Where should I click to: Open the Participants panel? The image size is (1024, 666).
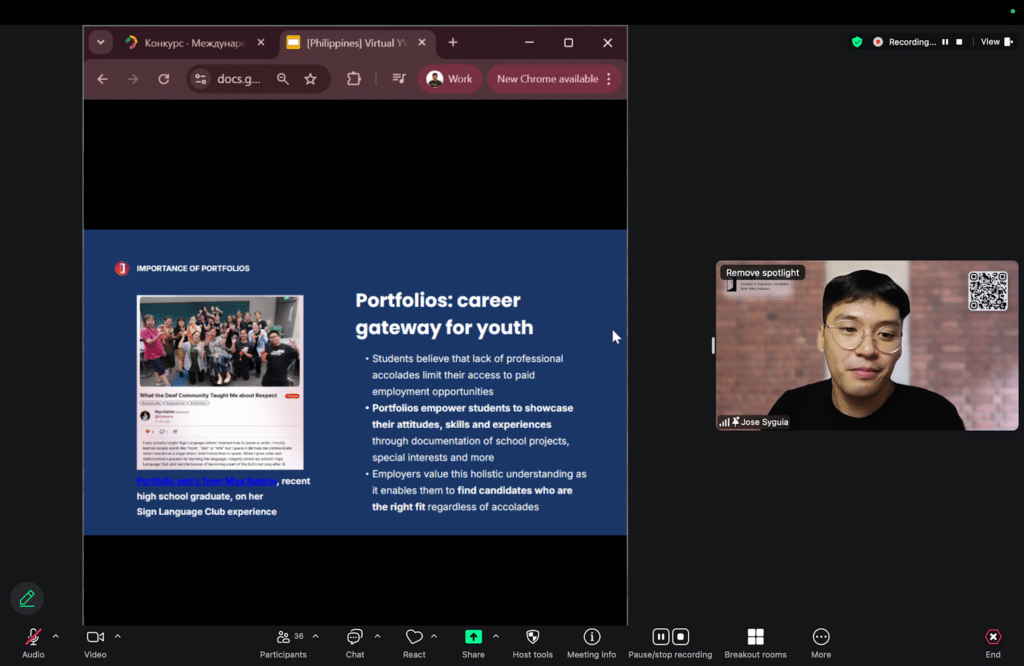click(x=284, y=638)
